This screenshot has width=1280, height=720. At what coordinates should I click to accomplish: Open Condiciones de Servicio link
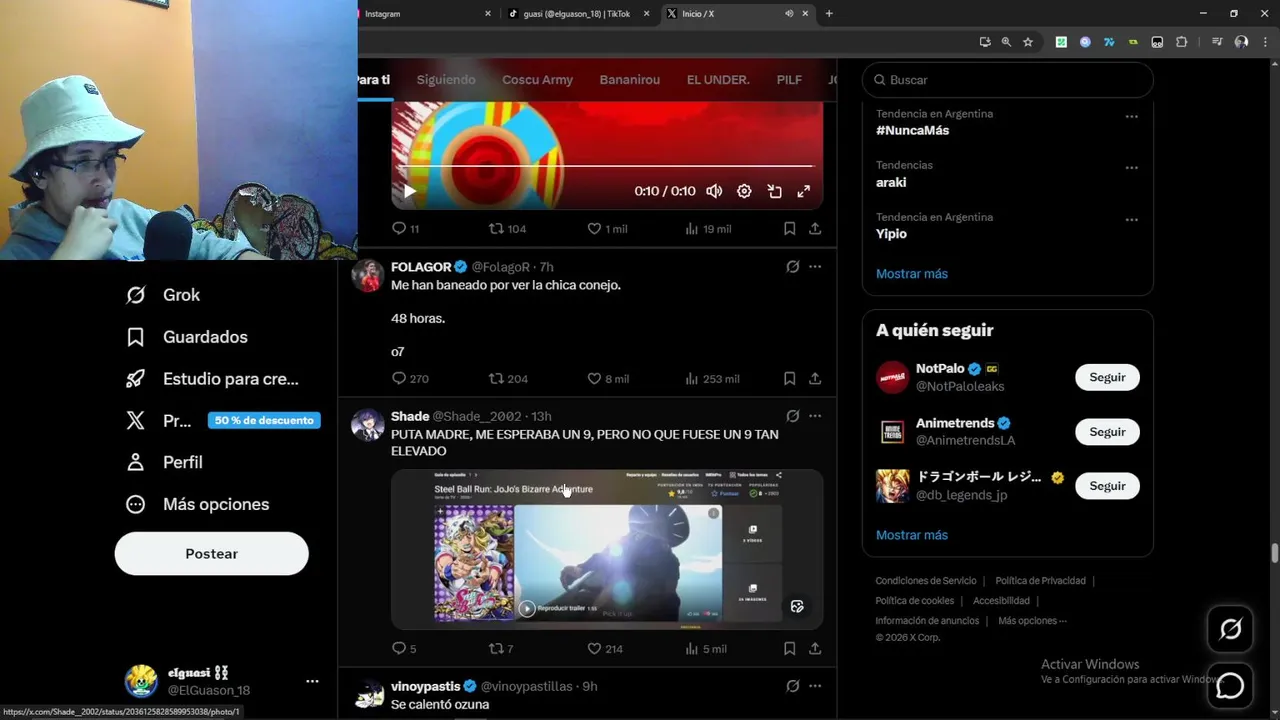pos(926,581)
